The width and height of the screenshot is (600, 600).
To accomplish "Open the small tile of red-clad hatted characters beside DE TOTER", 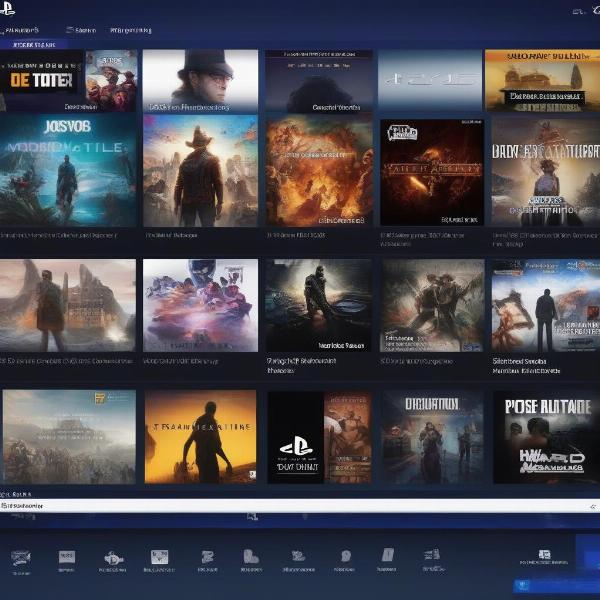I will point(111,80).
